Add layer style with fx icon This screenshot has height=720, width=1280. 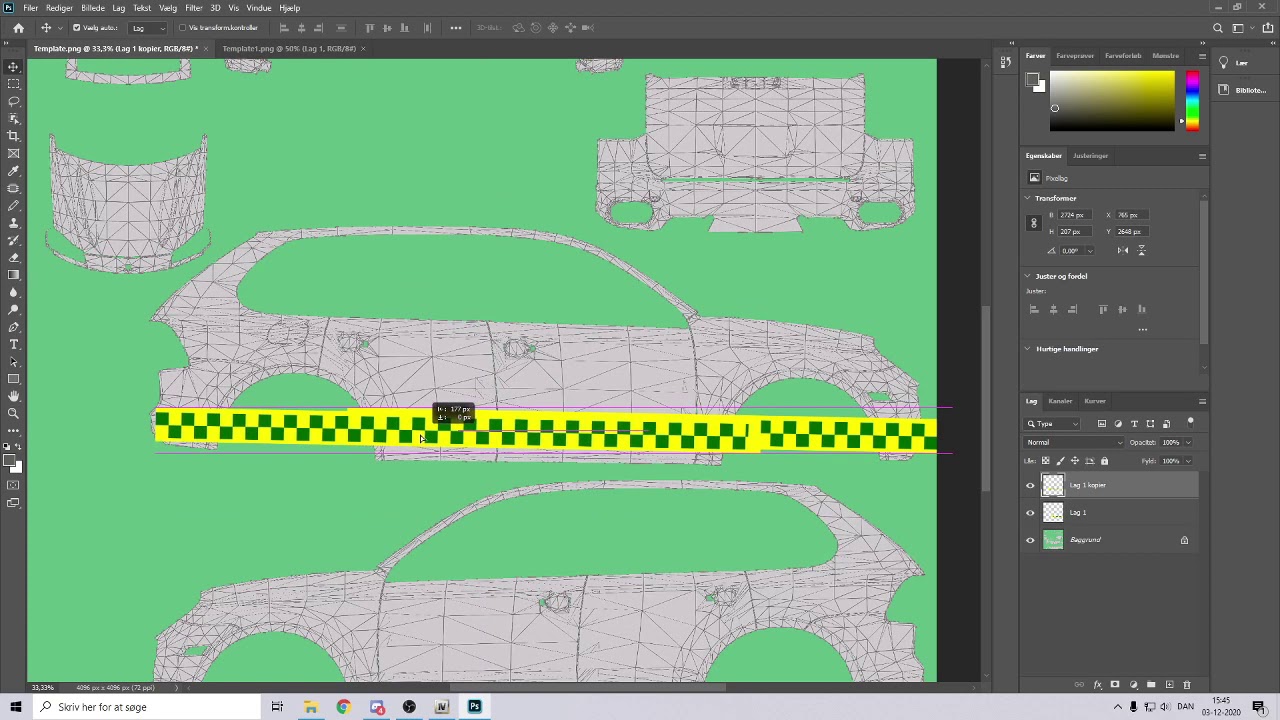point(1097,685)
